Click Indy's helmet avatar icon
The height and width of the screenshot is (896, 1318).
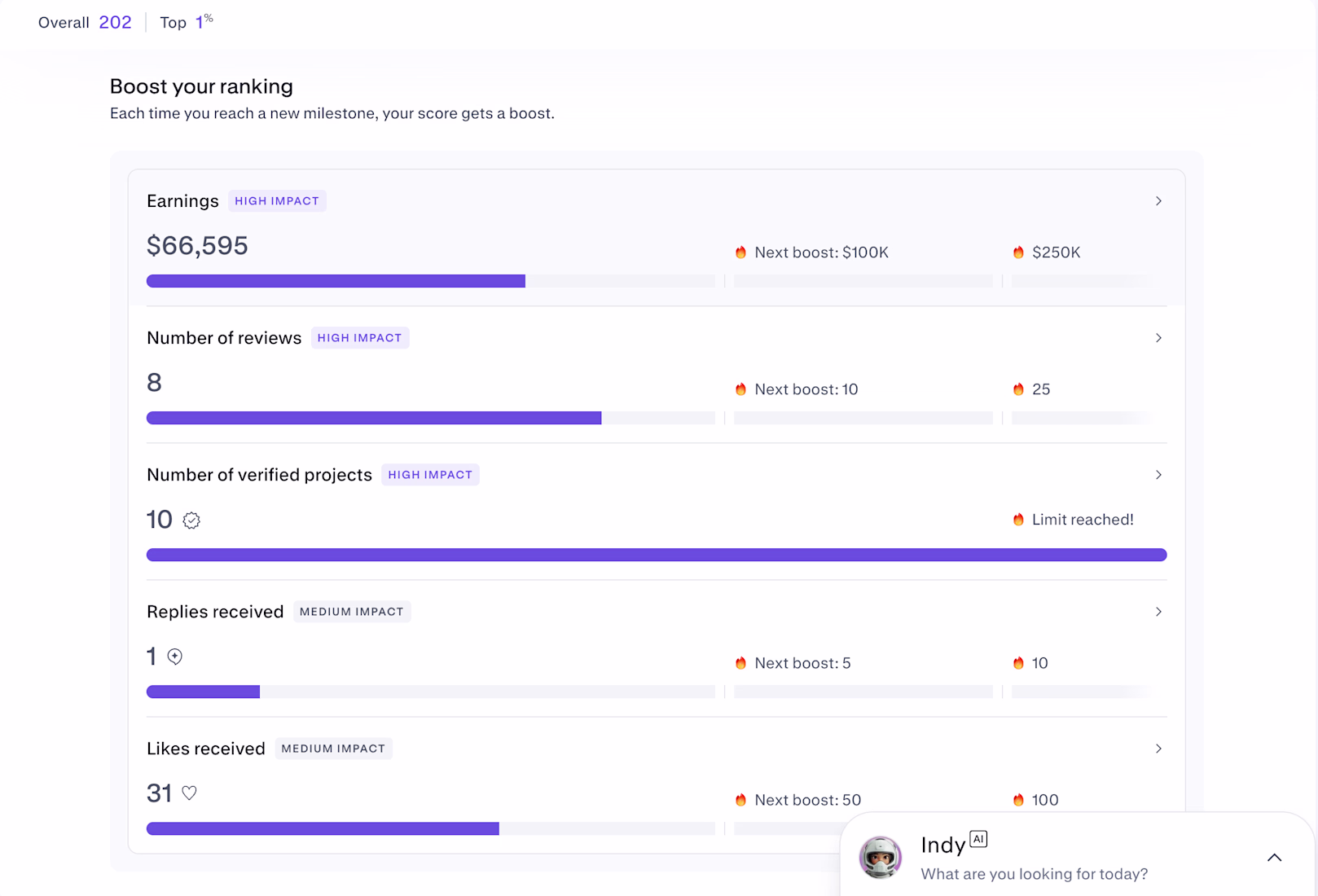(881, 857)
